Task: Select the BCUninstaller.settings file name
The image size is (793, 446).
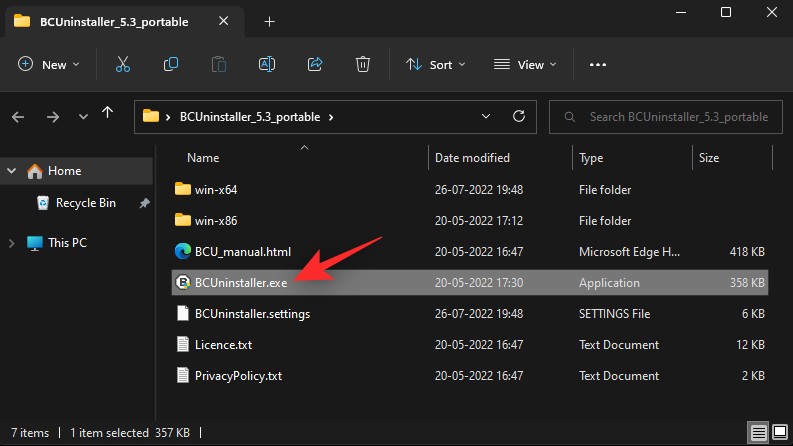Action: coord(252,314)
